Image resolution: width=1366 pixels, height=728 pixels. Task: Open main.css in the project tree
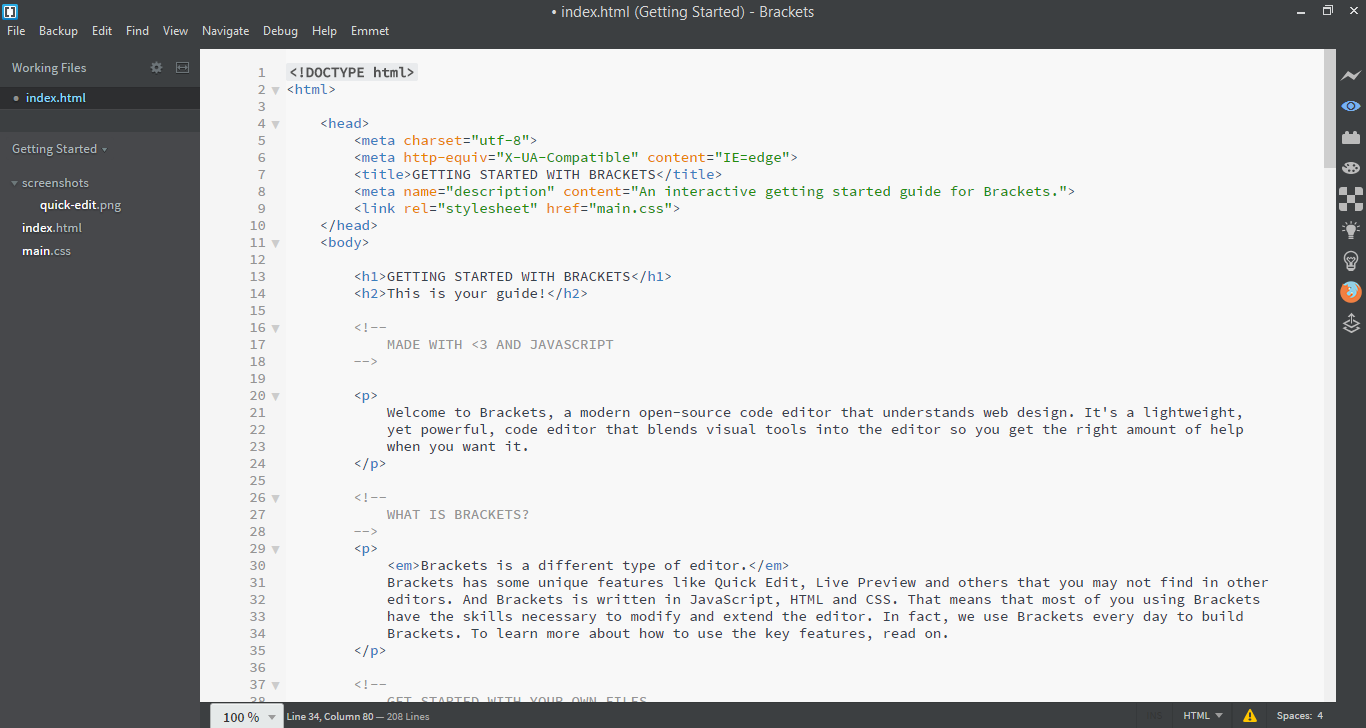pos(46,251)
